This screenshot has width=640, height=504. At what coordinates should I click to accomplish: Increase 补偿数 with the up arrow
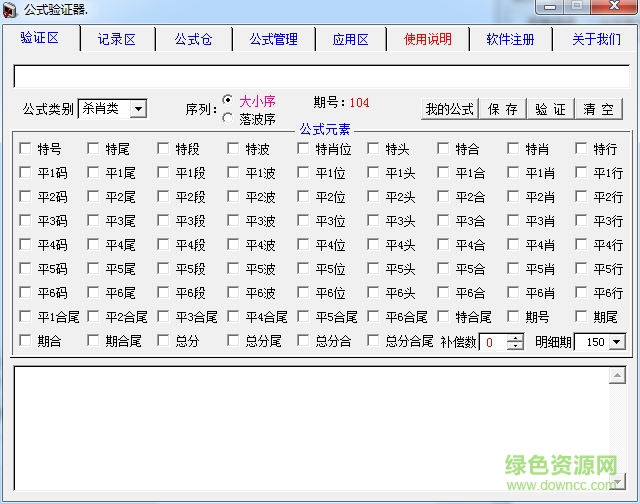coord(516,338)
